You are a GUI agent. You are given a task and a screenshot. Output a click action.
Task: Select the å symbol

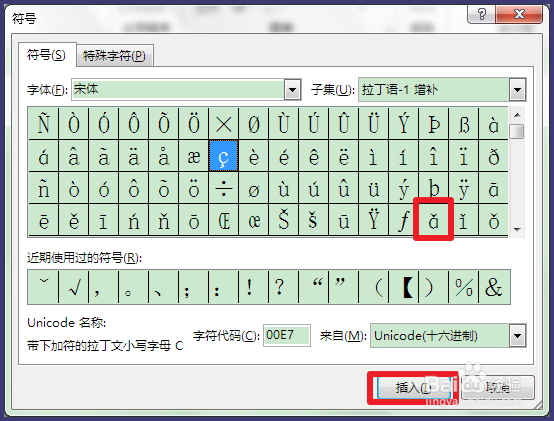(x=164, y=156)
